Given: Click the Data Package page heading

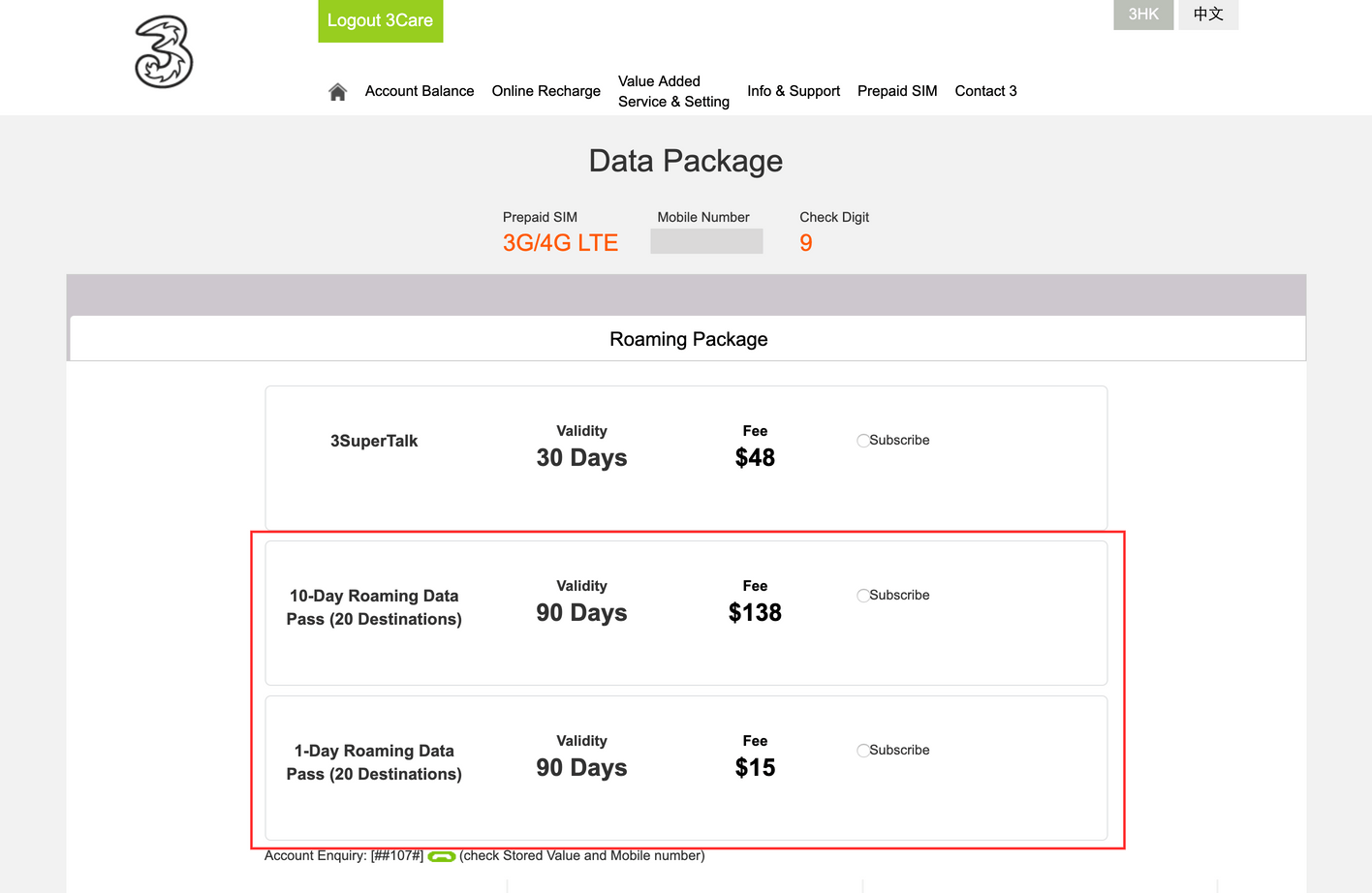Looking at the screenshot, I should click(x=686, y=161).
